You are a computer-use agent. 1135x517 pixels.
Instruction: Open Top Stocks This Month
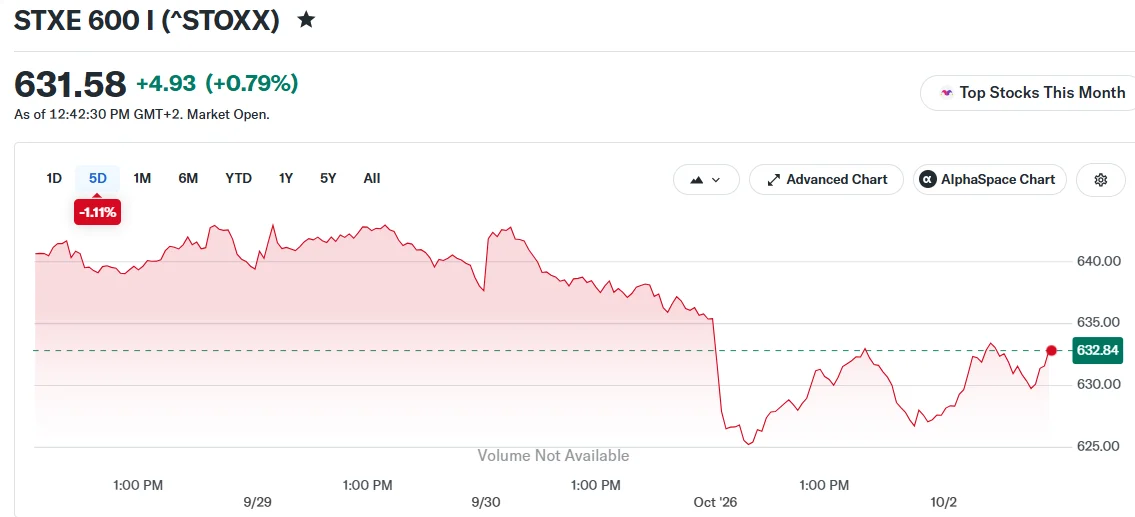(x=1029, y=93)
